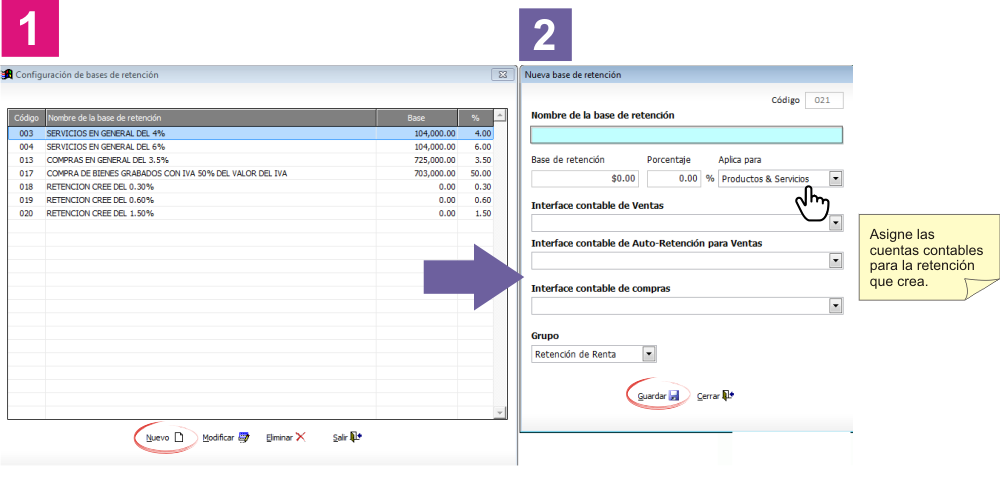Open the Interface contable de compras dropdown

click(x=835, y=306)
